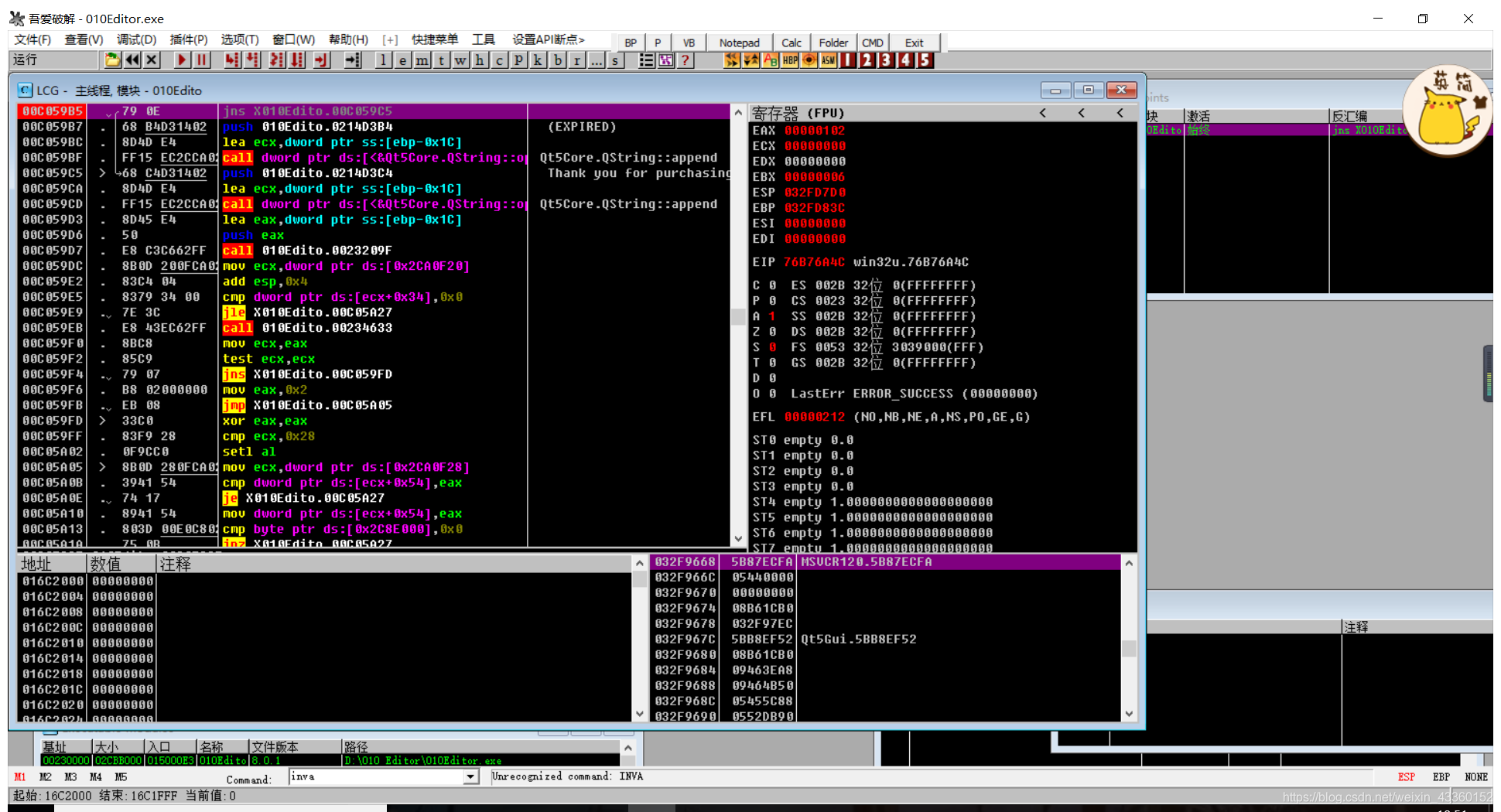This screenshot has height=812, width=1501.
Task: Open Call stack with 'k' button
Action: pyautogui.click(x=539, y=60)
